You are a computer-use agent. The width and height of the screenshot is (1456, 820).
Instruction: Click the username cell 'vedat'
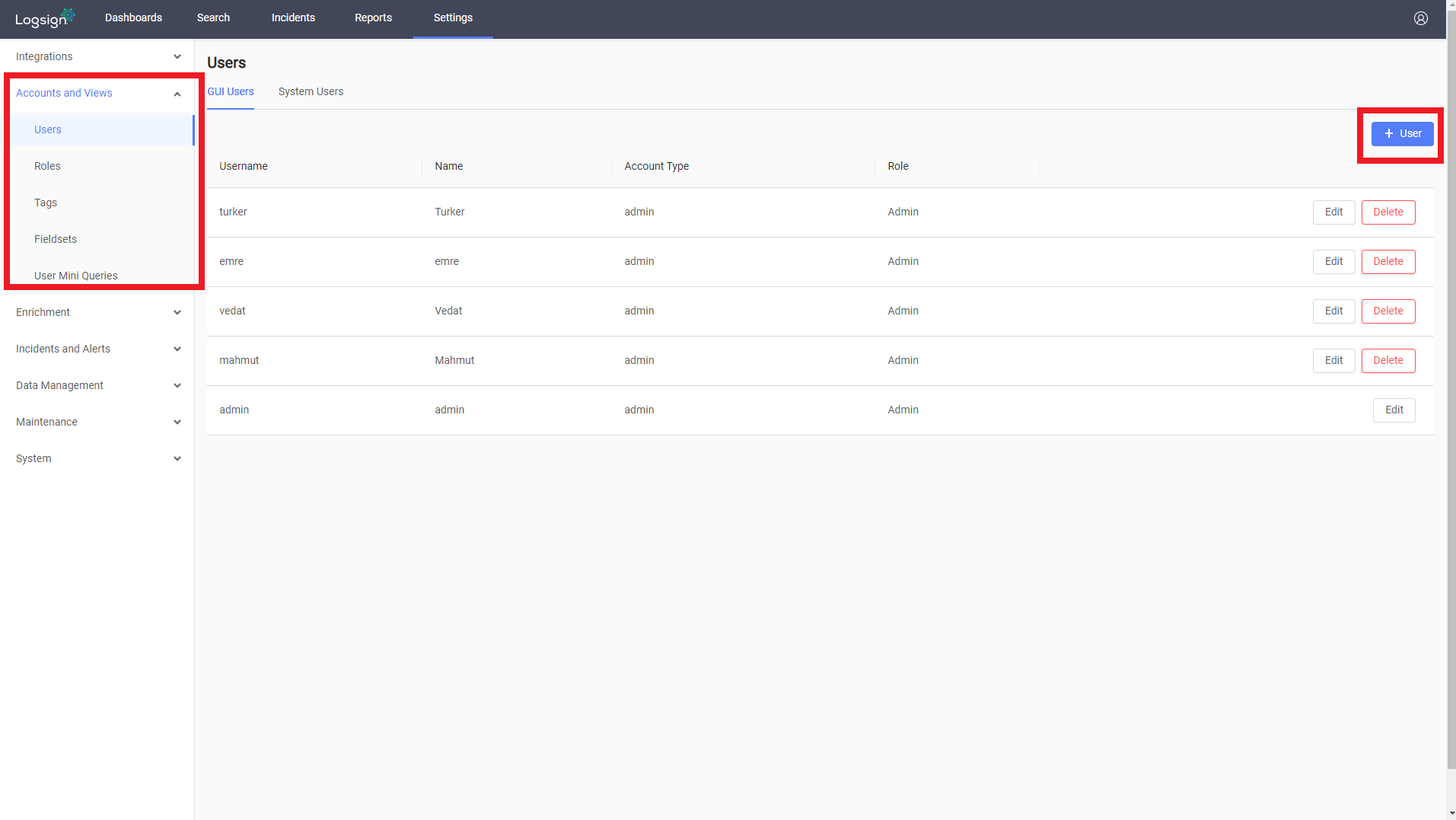232,311
